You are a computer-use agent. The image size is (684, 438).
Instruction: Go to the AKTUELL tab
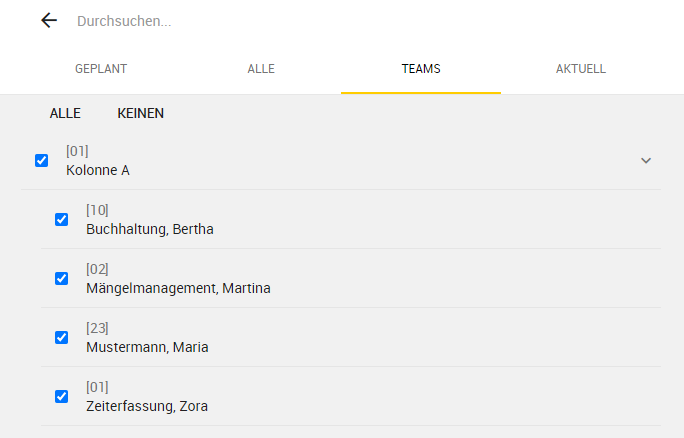581,69
